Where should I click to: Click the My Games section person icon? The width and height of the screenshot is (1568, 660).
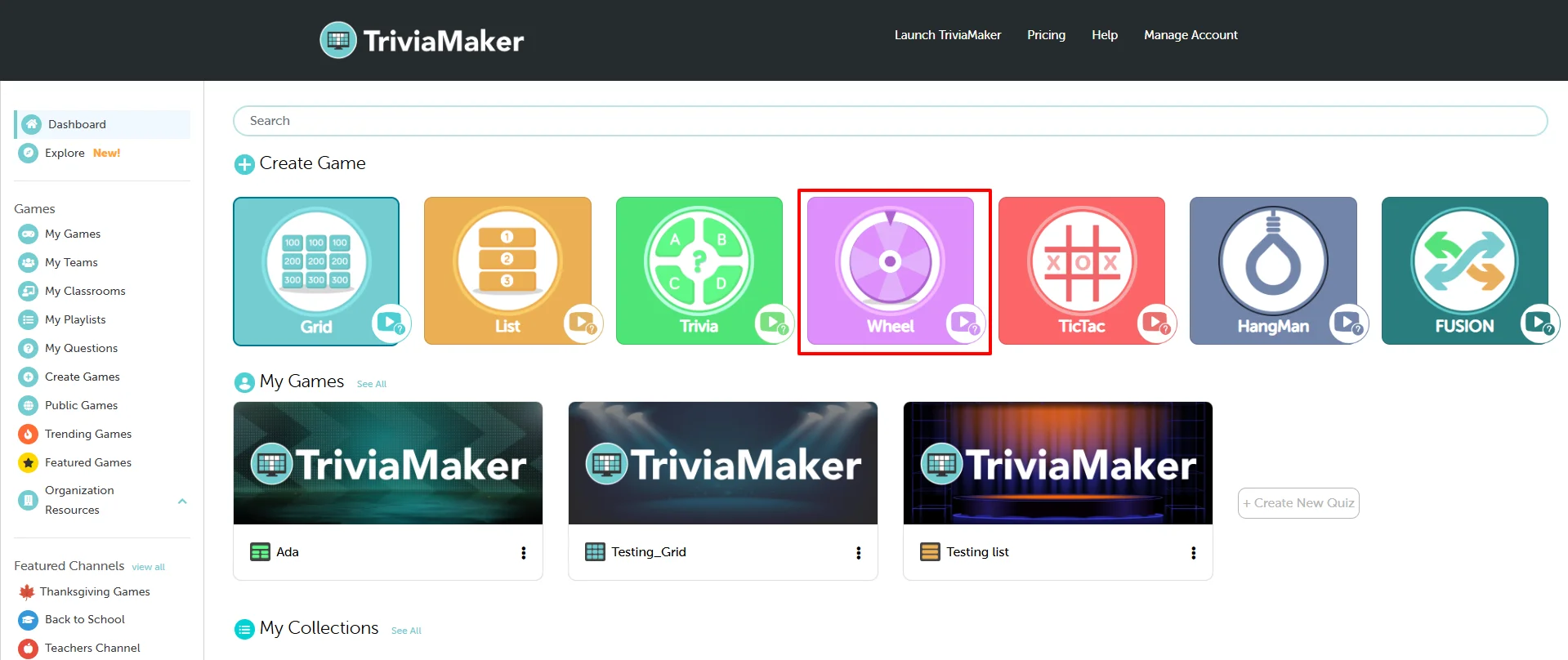tap(244, 382)
